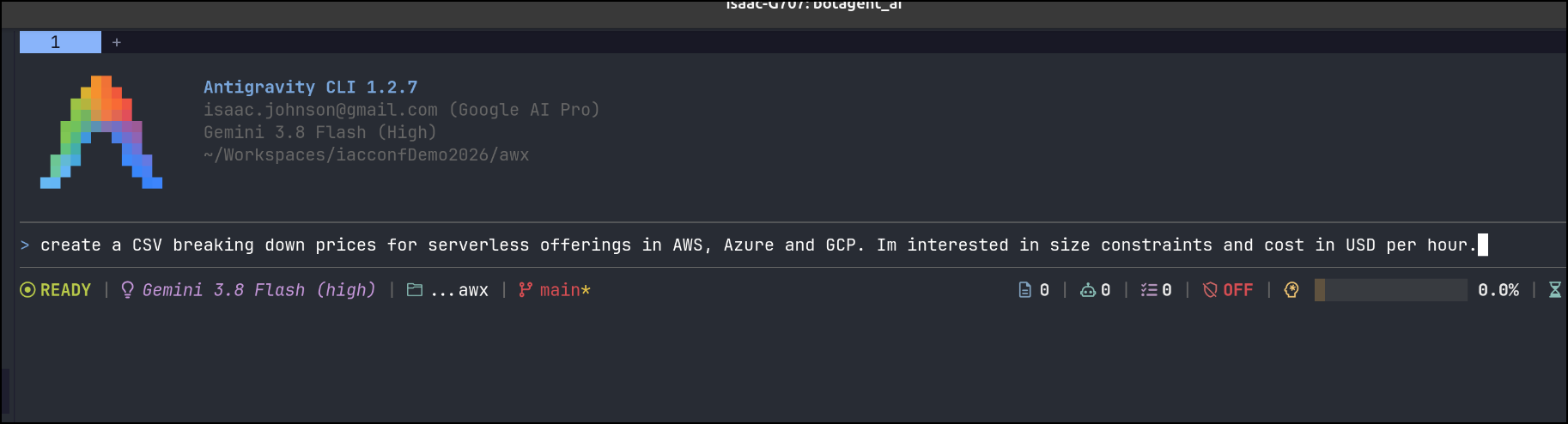
Task: Click the Antigravity CLI 1.2.7 title
Action: coord(310,87)
